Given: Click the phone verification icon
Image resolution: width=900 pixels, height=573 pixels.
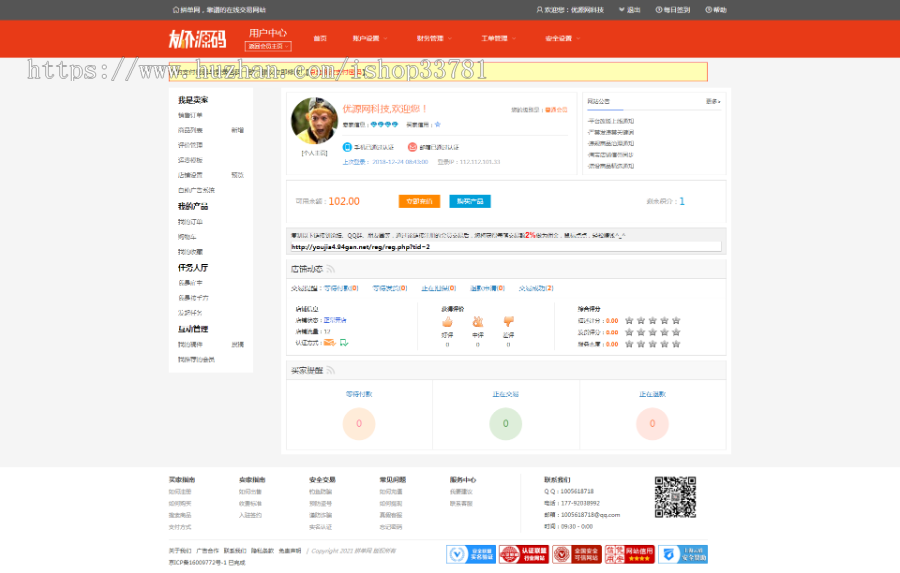Looking at the screenshot, I should pyautogui.click(x=347, y=147).
